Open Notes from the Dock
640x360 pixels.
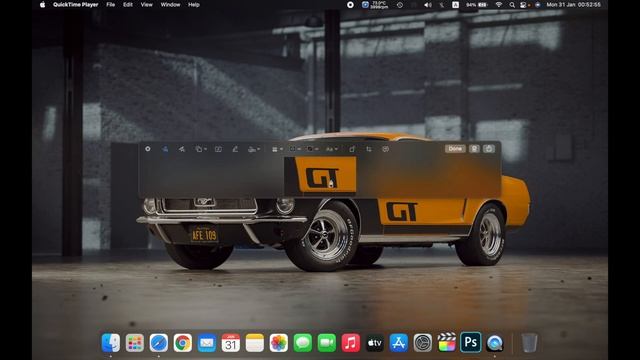[x=255, y=342]
